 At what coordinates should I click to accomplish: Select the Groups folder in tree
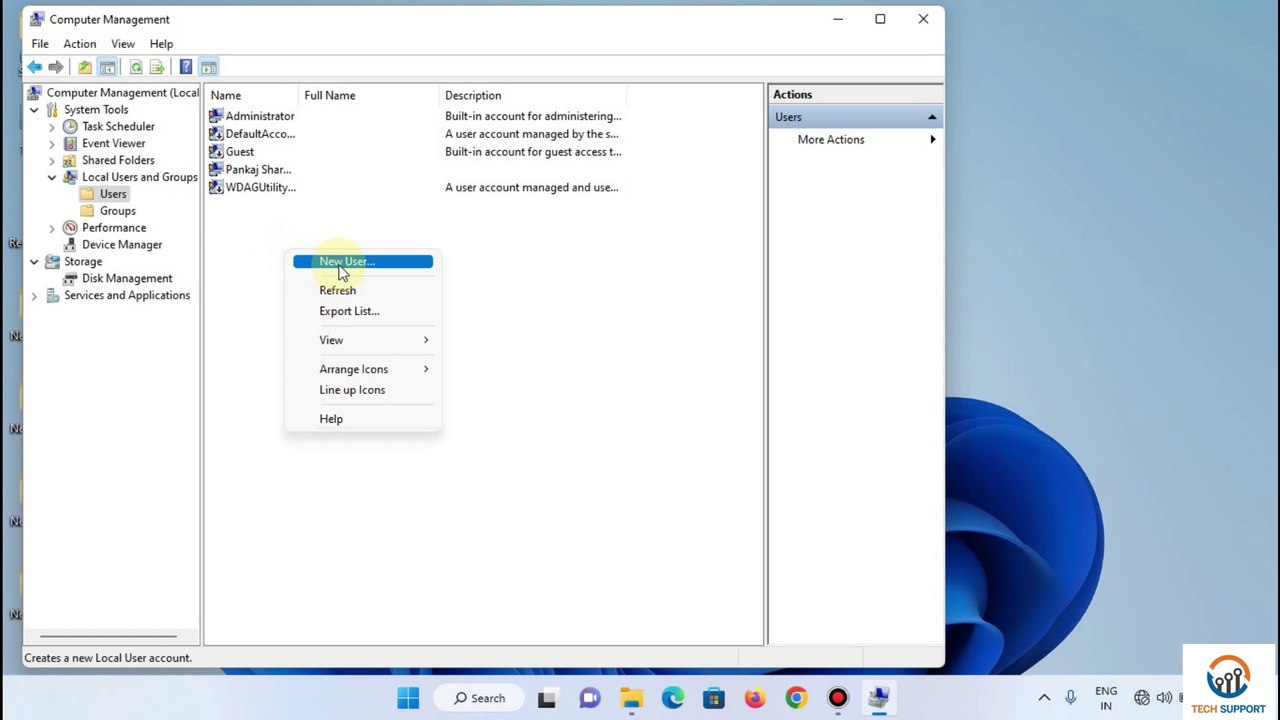(x=117, y=211)
